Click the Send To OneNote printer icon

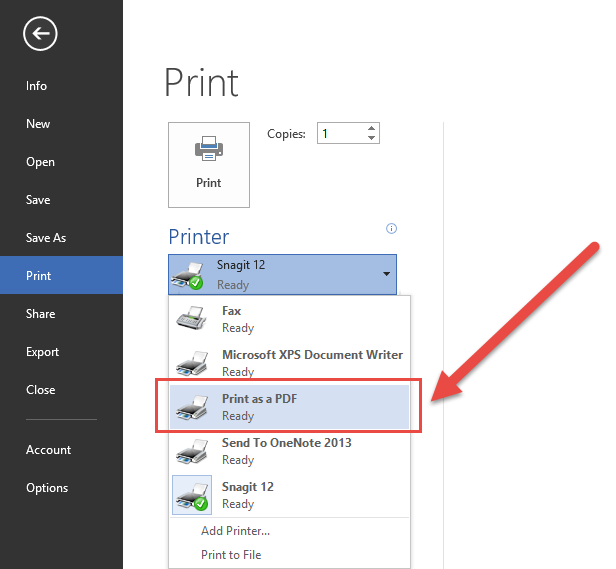point(192,451)
